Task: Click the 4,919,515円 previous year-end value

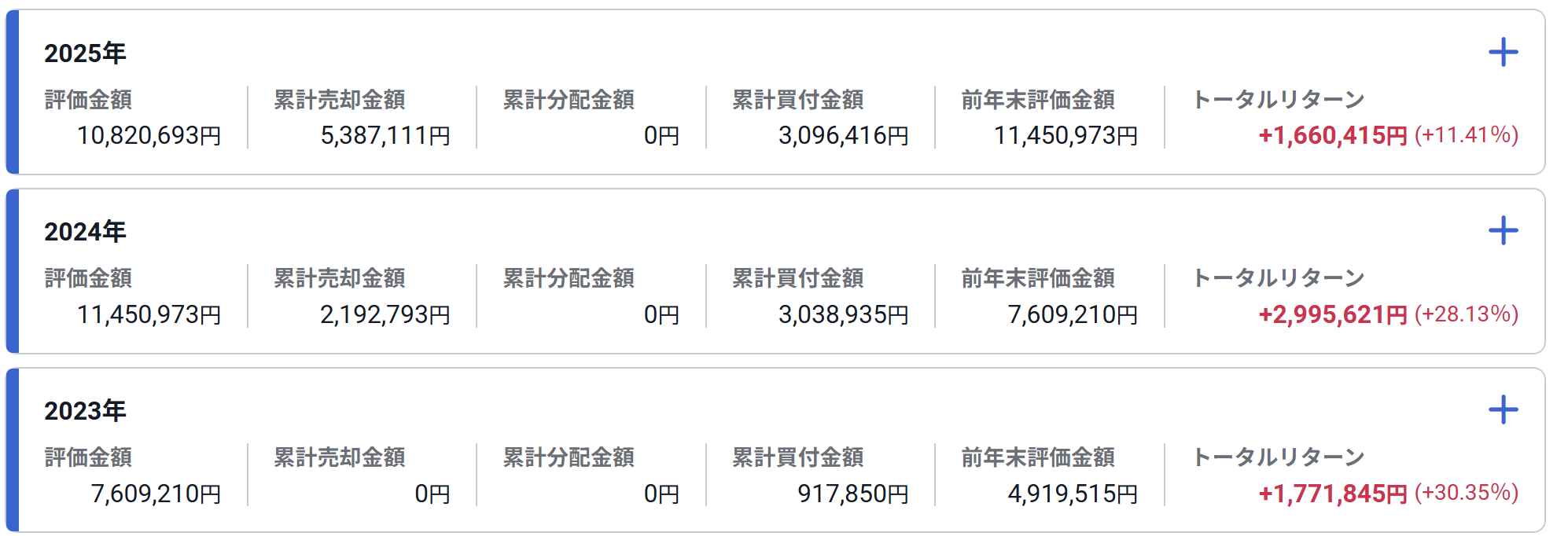Action: pyautogui.click(x=1073, y=494)
